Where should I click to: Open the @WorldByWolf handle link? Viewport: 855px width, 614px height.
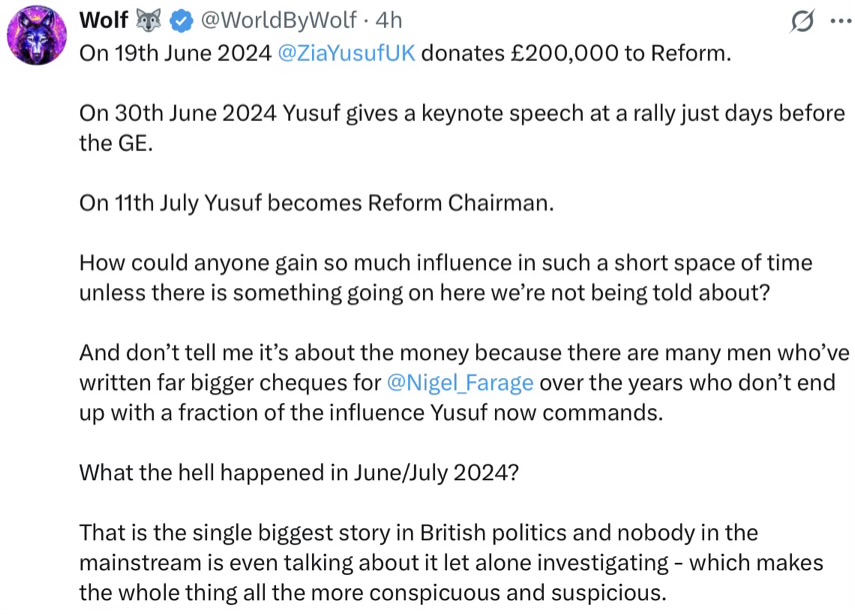coord(279,21)
